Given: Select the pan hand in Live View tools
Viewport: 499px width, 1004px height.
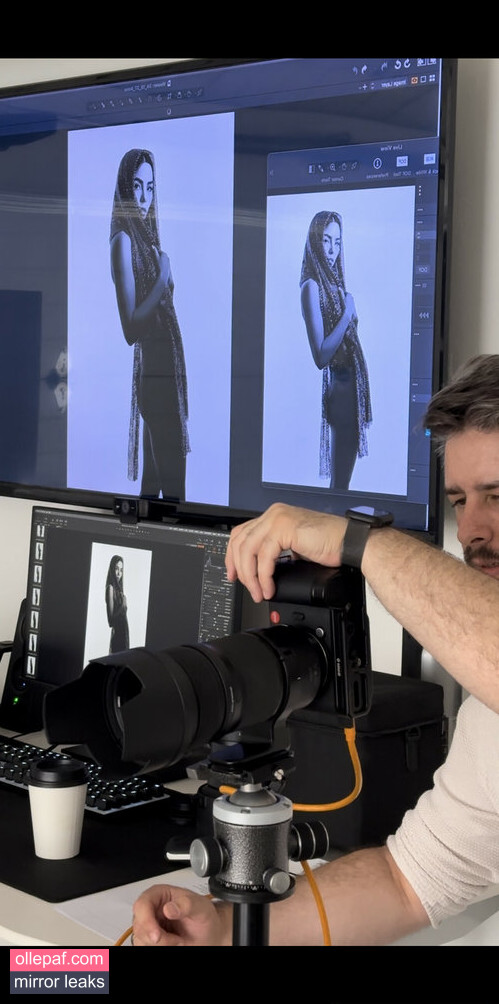Looking at the screenshot, I should (x=344, y=166).
